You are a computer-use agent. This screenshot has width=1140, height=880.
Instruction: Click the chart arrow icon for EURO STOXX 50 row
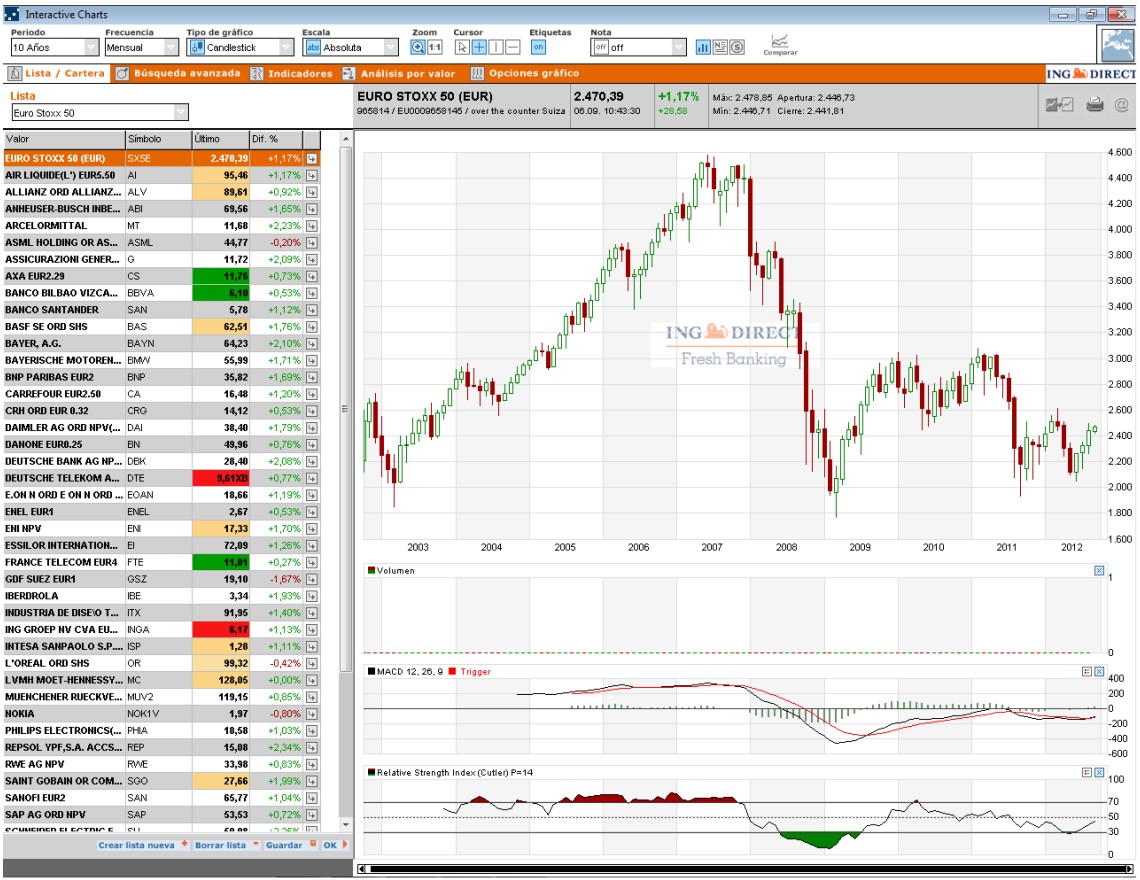[312, 159]
